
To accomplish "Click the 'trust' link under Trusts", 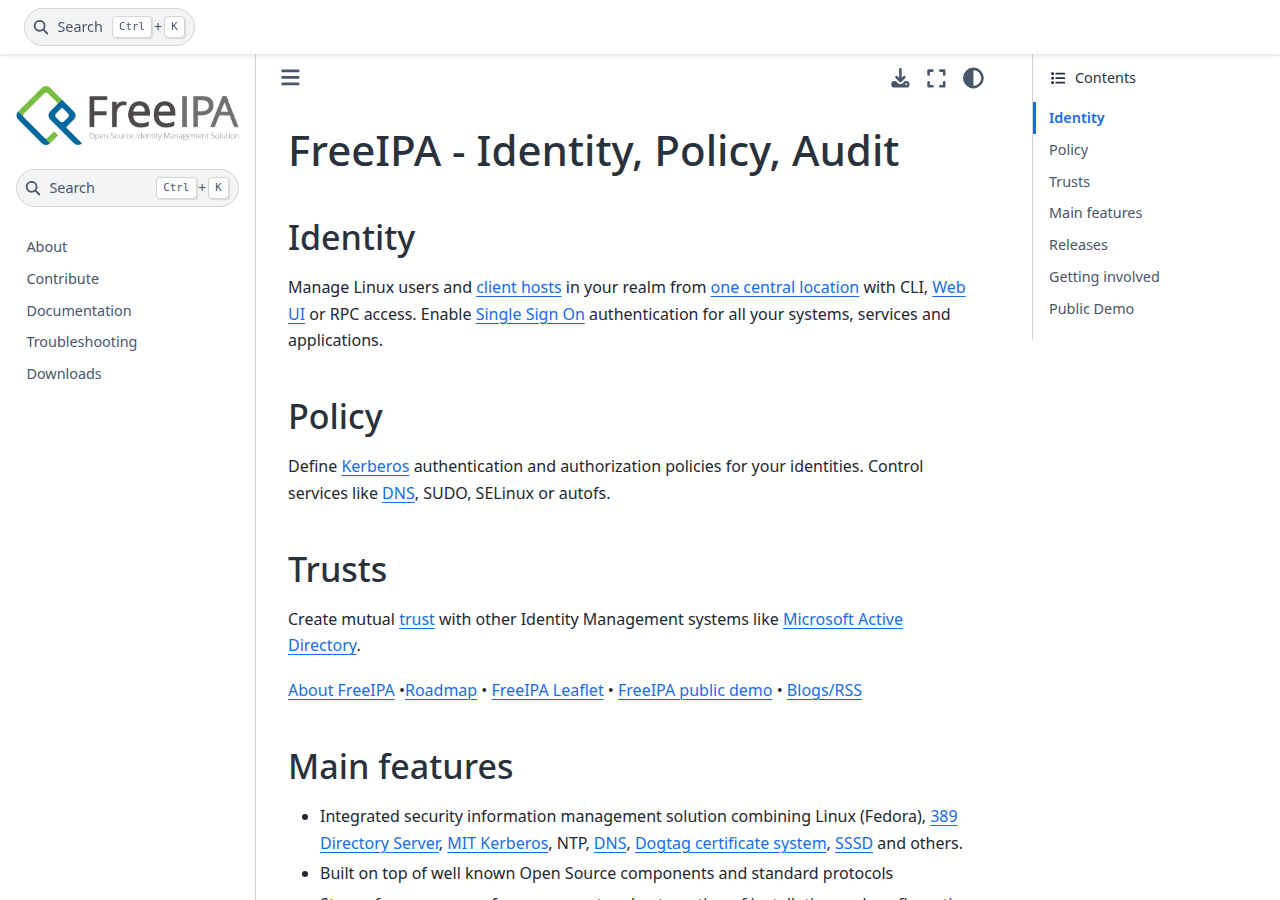I will pos(417,619).
